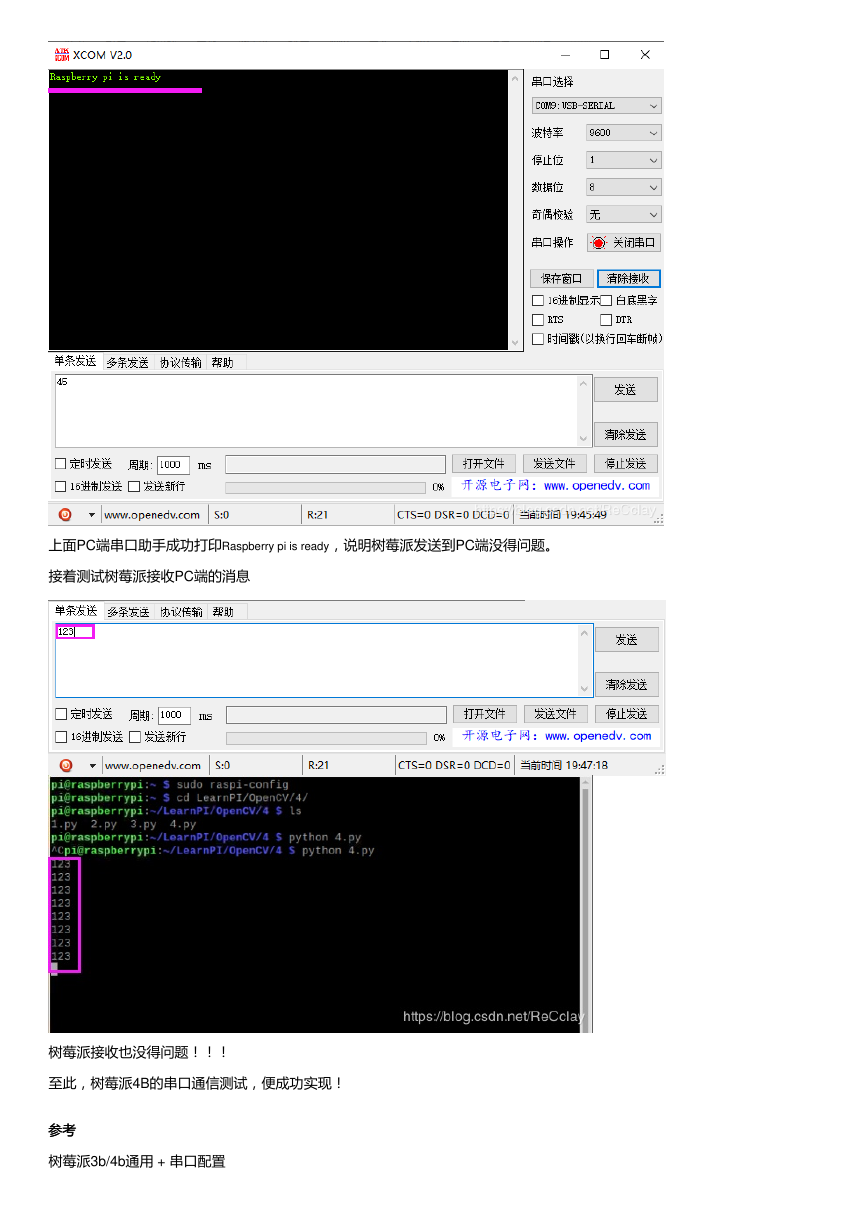
Task: Toggle the 16进制显示 hex display checkbox
Action: (538, 300)
